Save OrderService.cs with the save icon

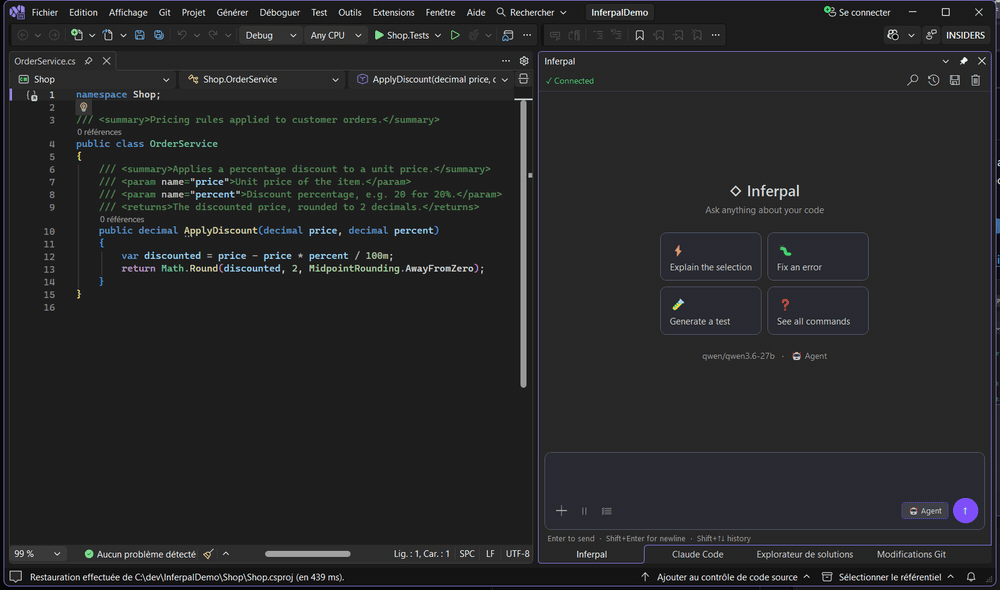click(140, 35)
